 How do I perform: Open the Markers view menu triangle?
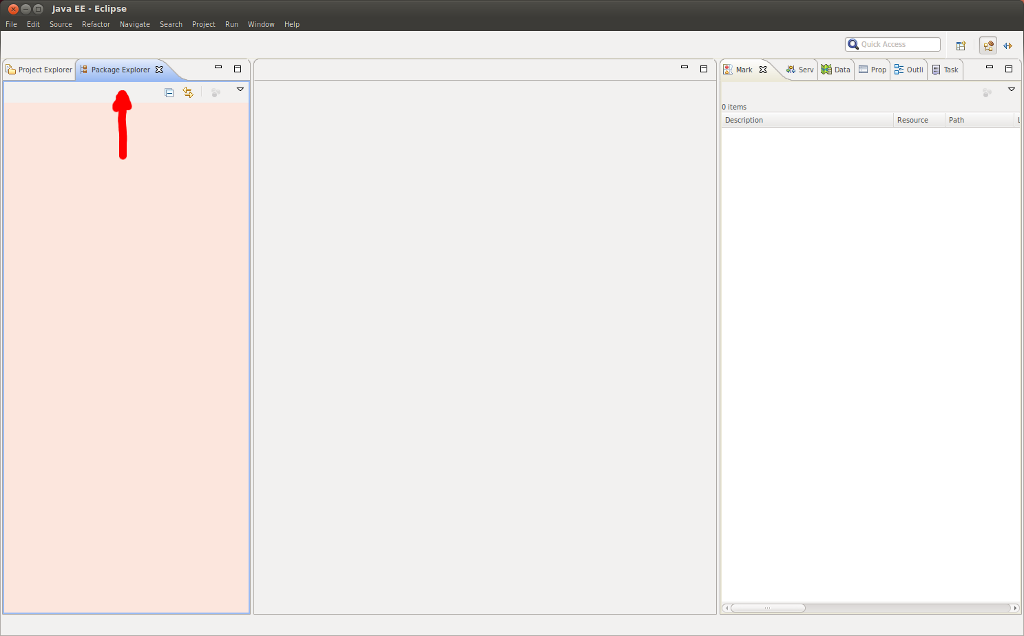(x=1011, y=90)
